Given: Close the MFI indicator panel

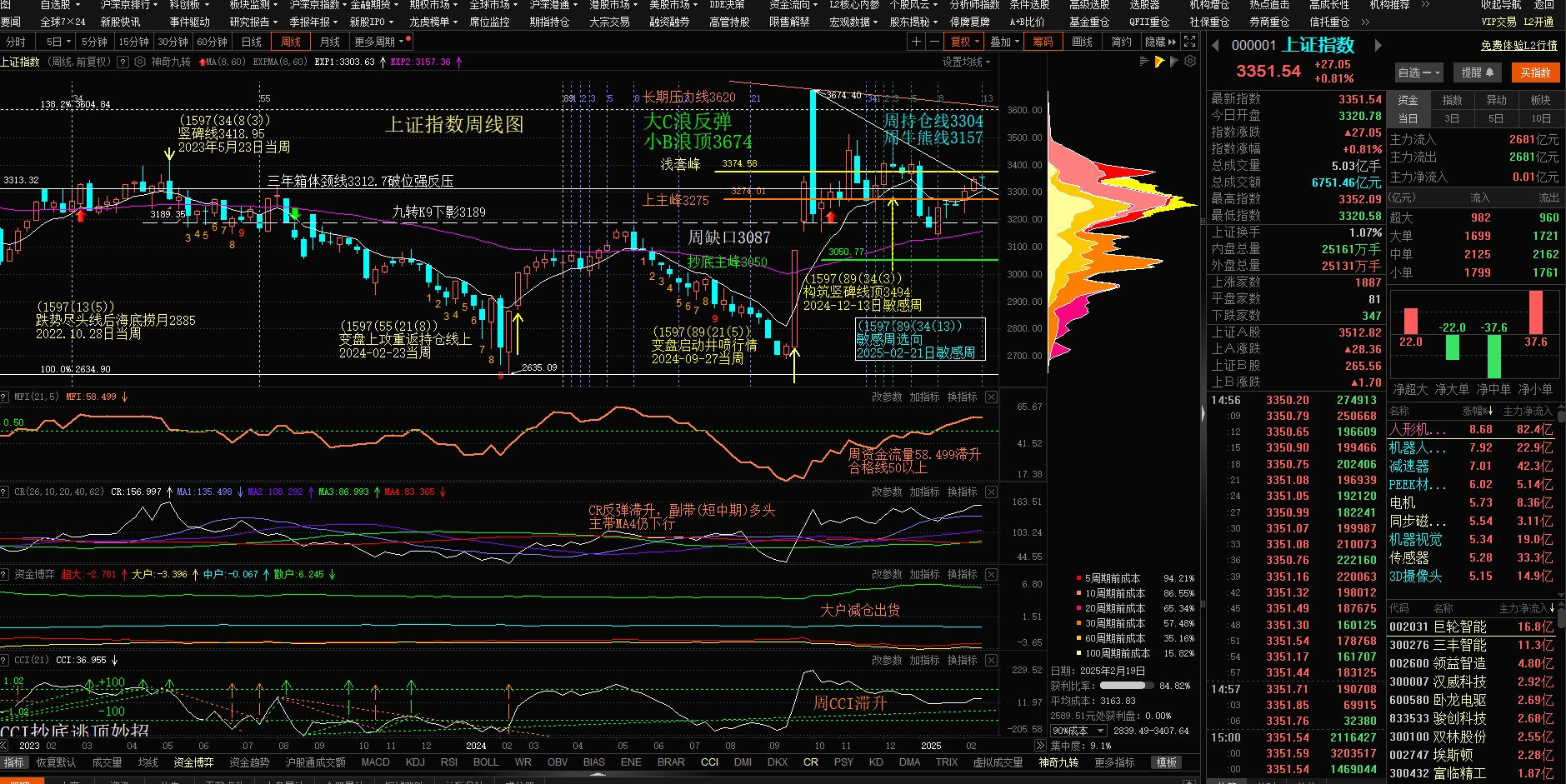Looking at the screenshot, I should click(x=991, y=397).
